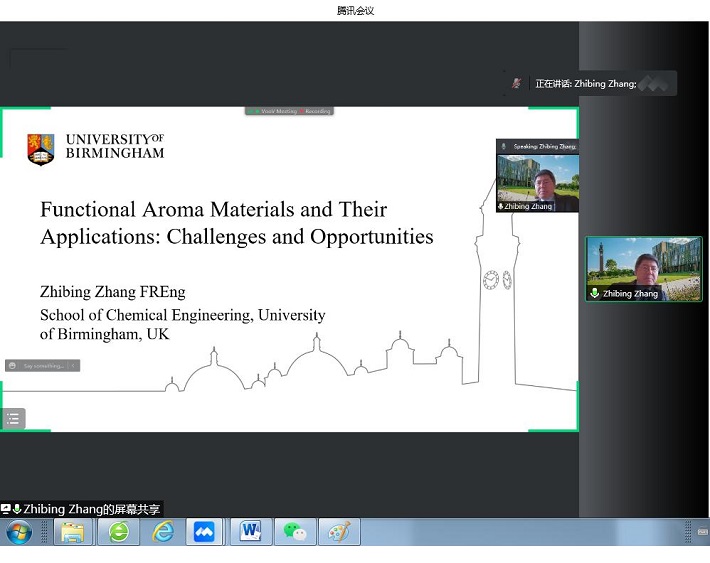Screen dimensions: 710x563
Task: Launch the green 360 browser in taskbar
Action: [x=118, y=532]
